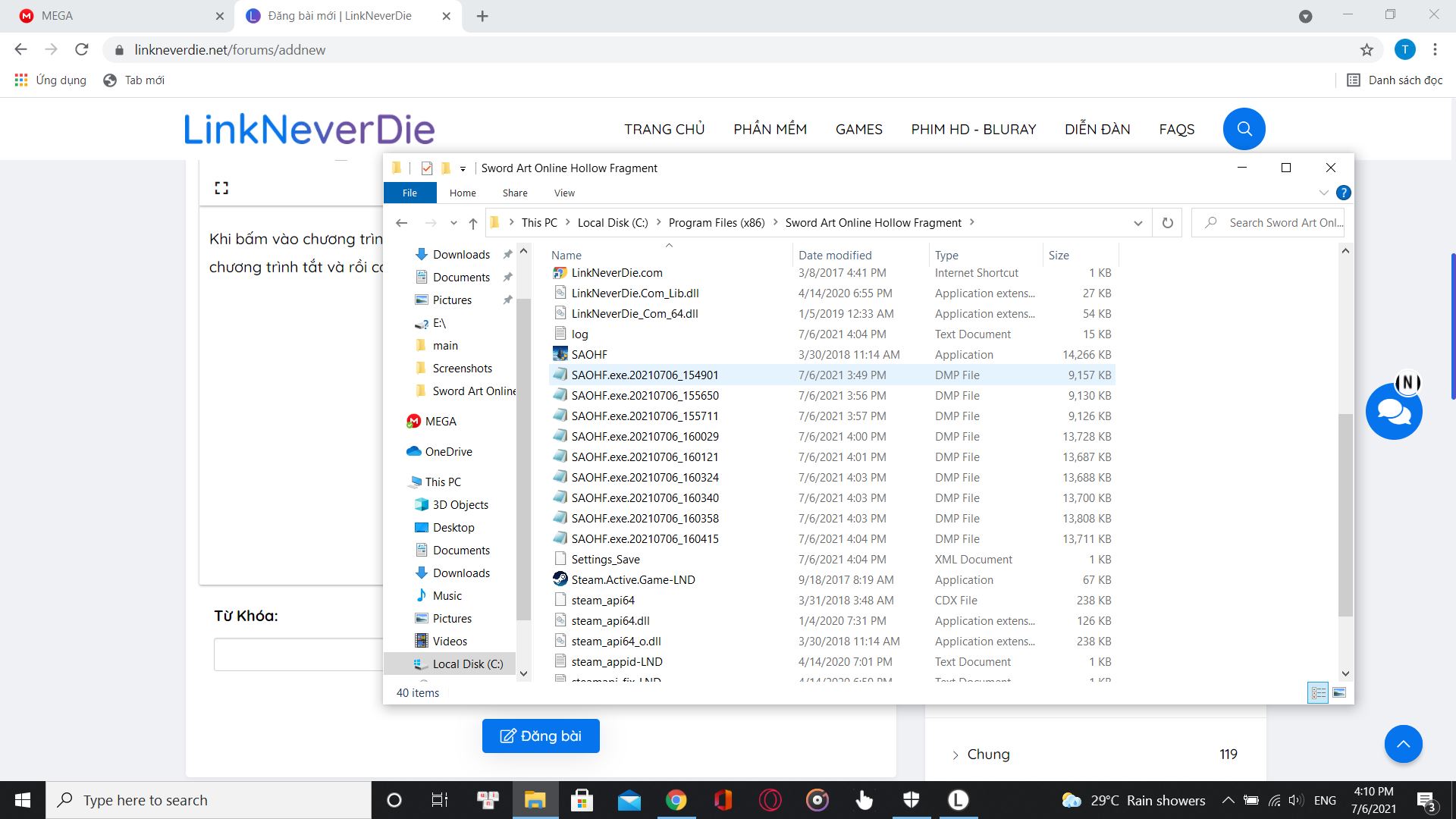Click the Đăng bài button to submit post

coord(540,735)
